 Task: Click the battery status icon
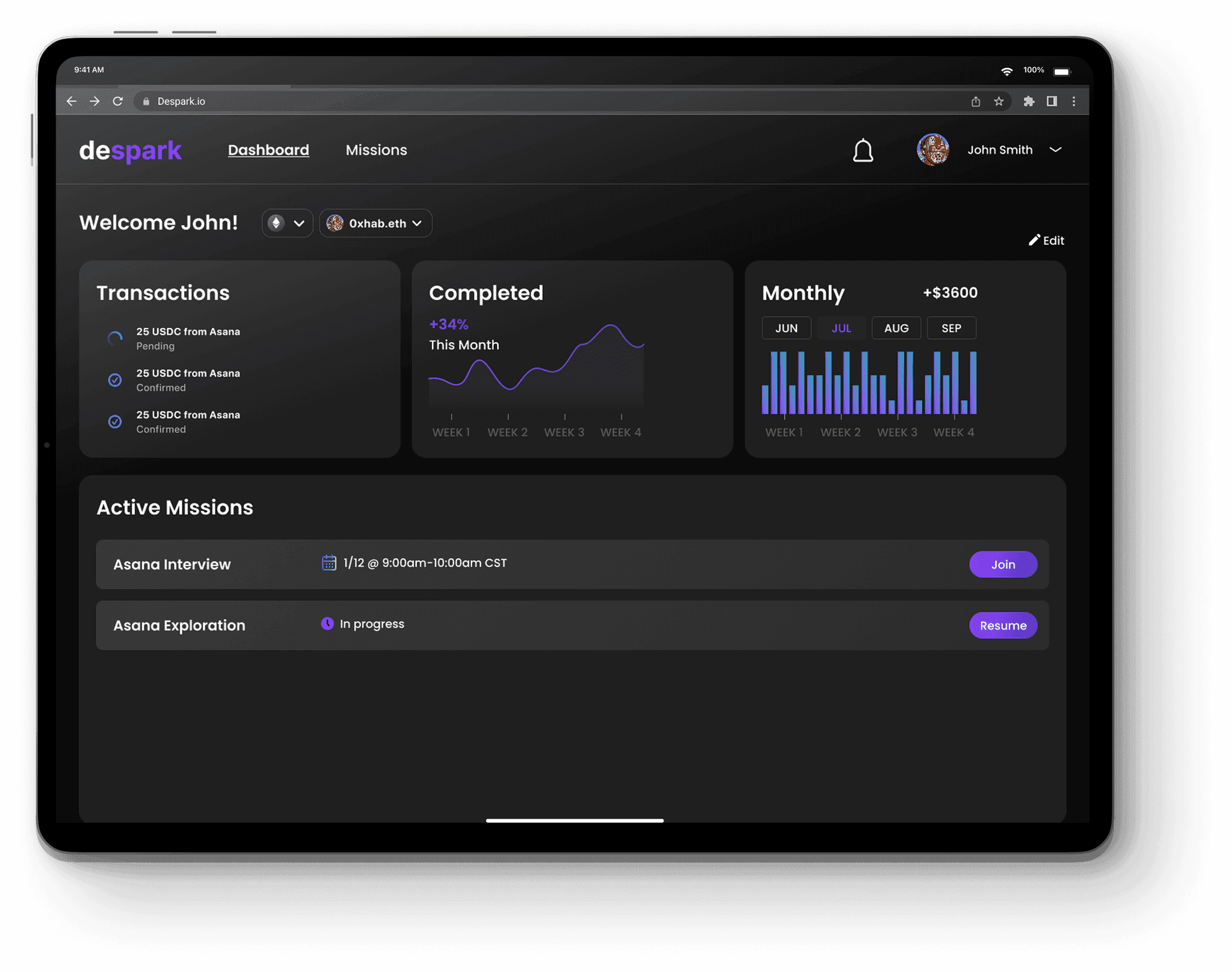(x=1062, y=72)
